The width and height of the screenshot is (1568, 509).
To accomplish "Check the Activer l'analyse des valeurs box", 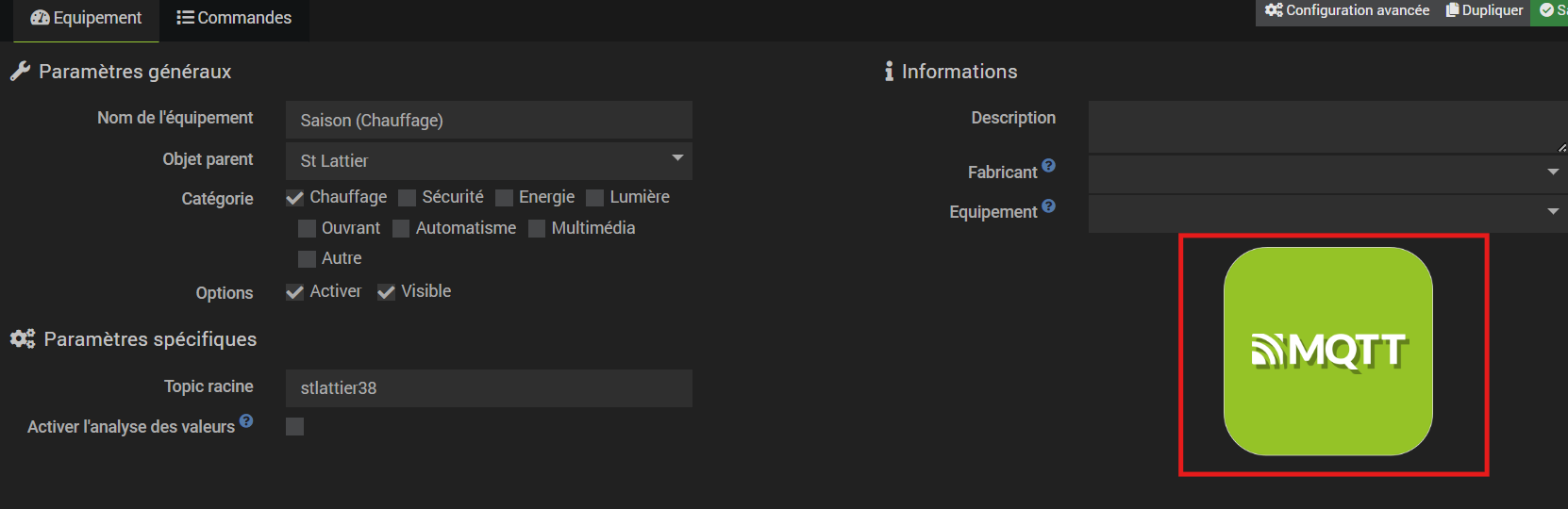I will pos(295,427).
